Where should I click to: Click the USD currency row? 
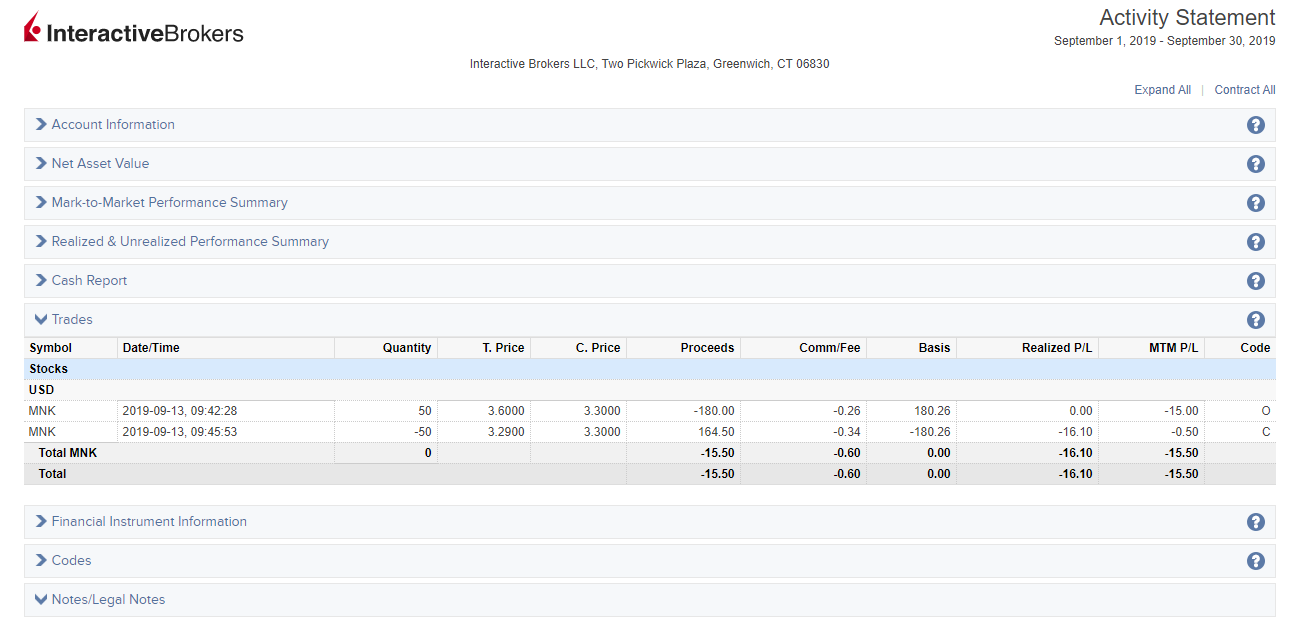click(x=650, y=390)
